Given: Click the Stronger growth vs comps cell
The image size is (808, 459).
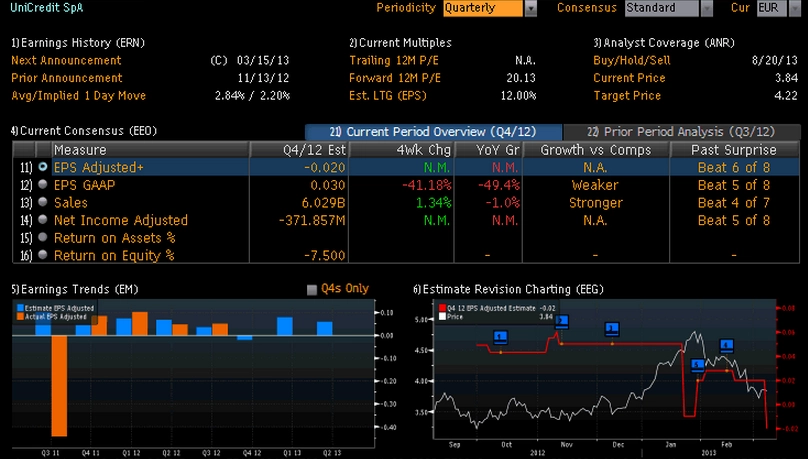Looking at the screenshot, I should tap(596, 202).
